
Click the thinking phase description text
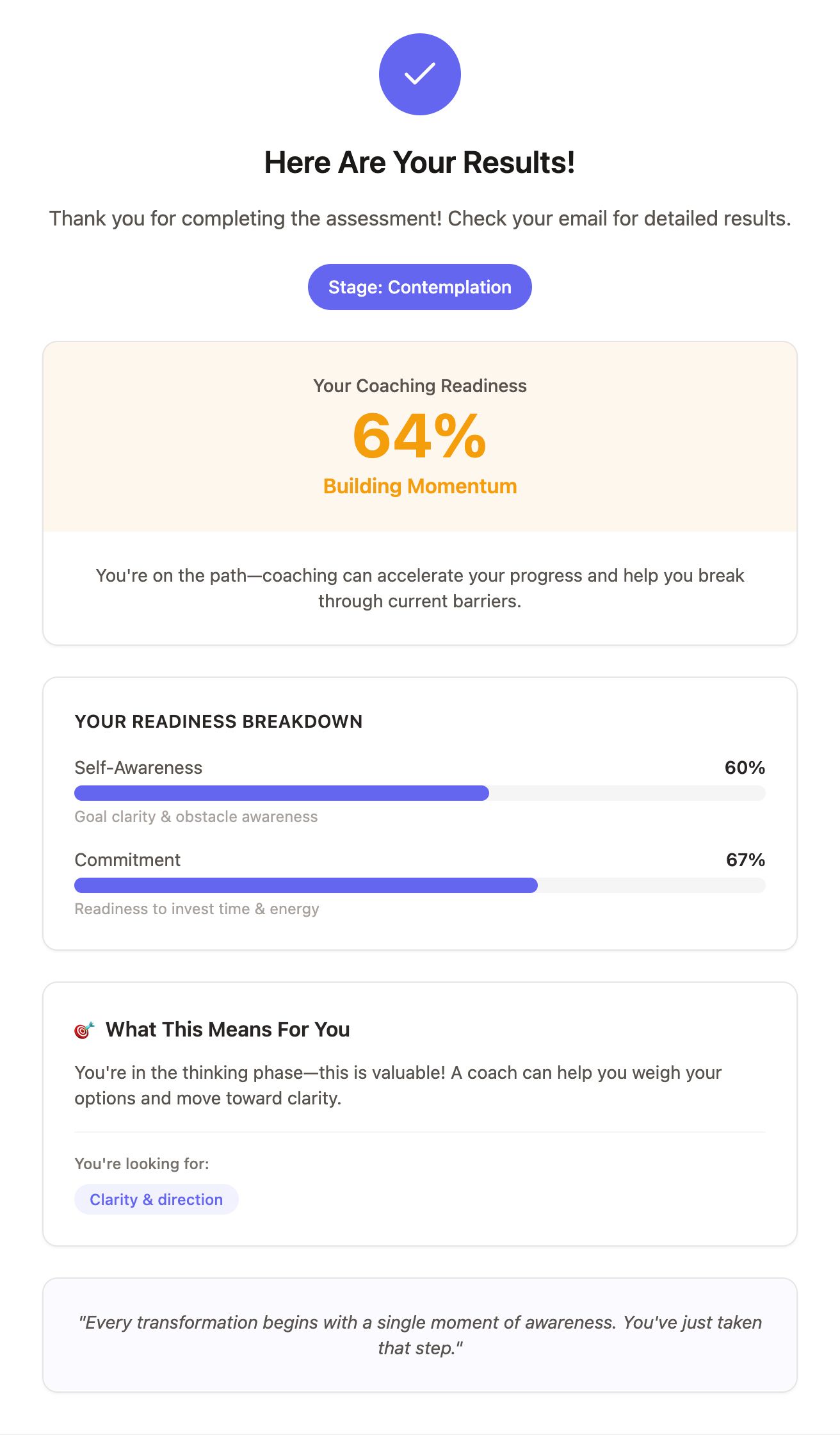coord(398,1085)
